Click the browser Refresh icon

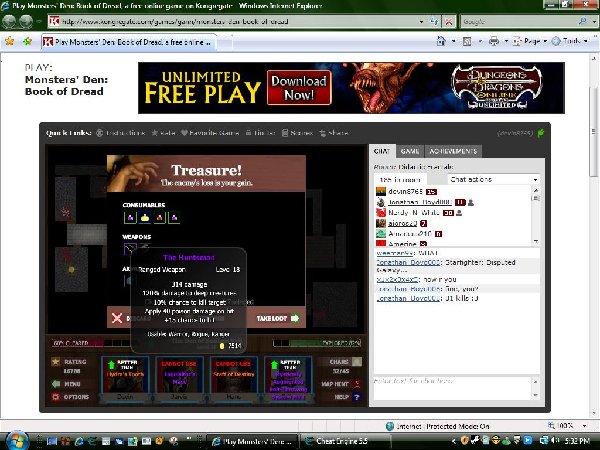(x=434, y=21)
